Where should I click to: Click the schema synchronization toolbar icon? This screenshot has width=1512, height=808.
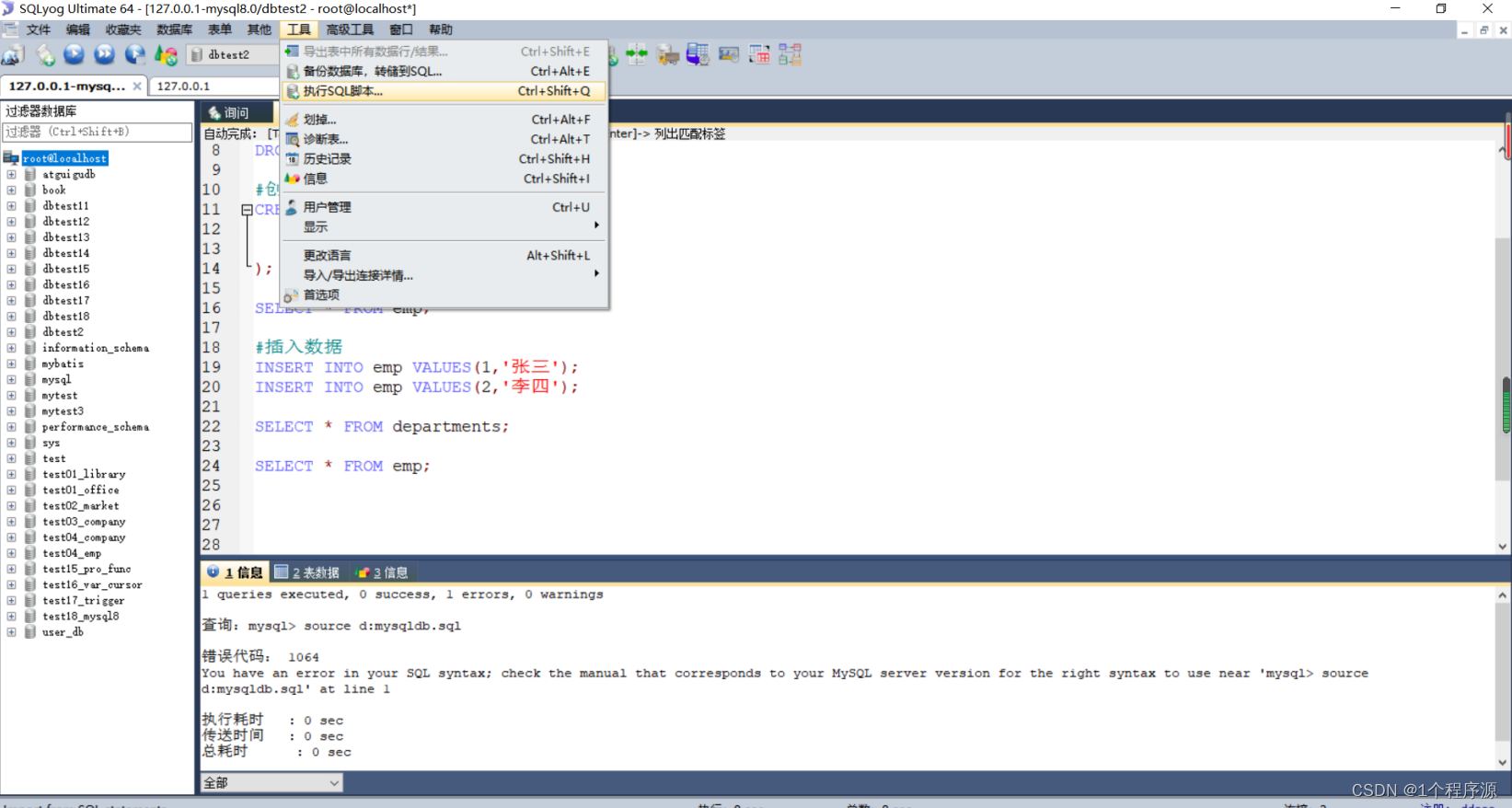637,55
